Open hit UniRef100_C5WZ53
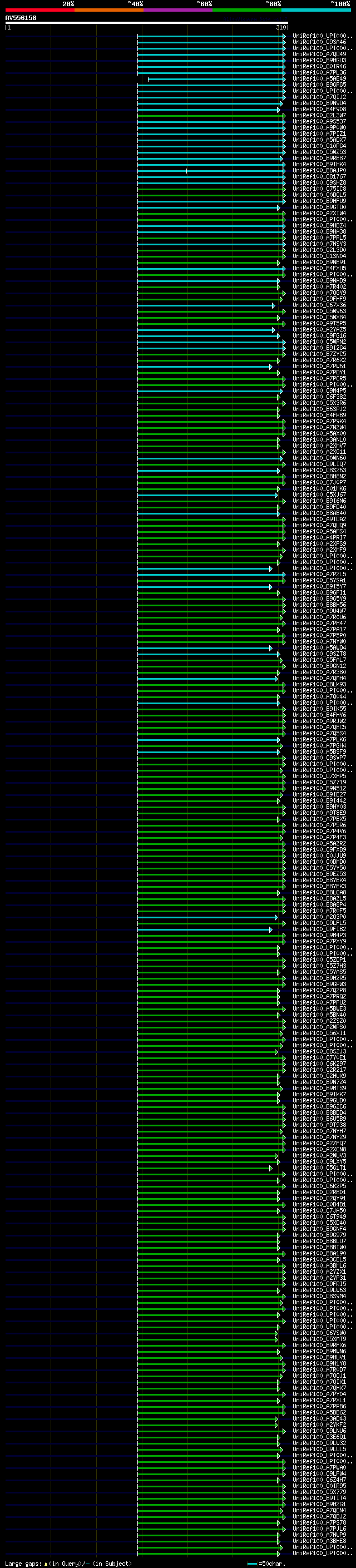The image size is (356, 1568). (x=319, y=152)
